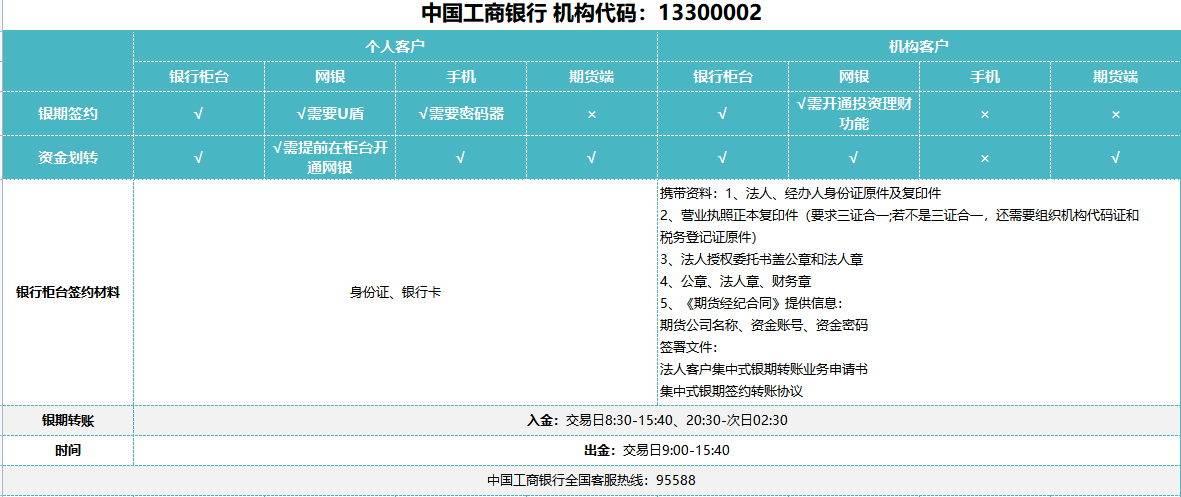Click 期货端 column header under 机构客户
The image size is (1181, 497).
[x=1115, y=76]
